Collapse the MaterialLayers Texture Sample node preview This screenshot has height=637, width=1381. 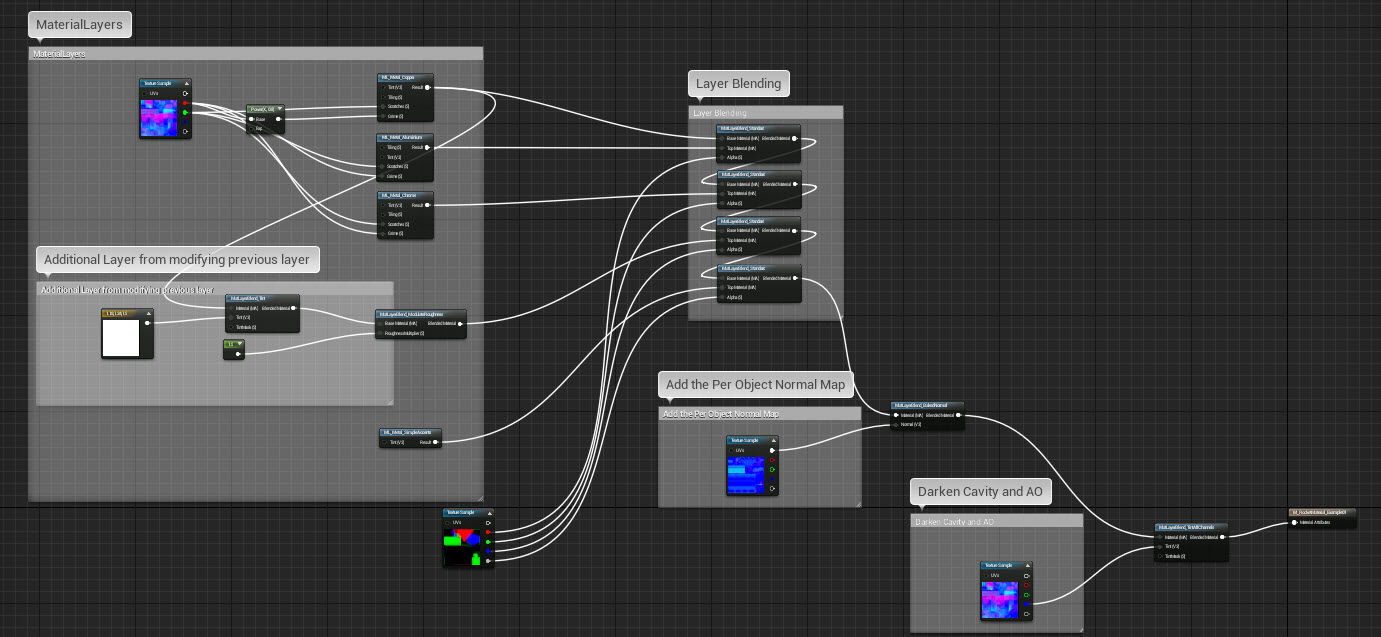tap(185, 84)
